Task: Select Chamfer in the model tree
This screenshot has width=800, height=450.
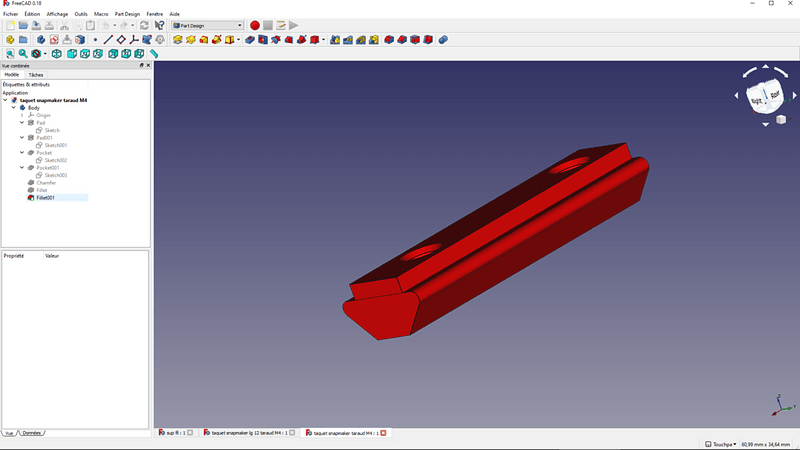Action: 46,183
